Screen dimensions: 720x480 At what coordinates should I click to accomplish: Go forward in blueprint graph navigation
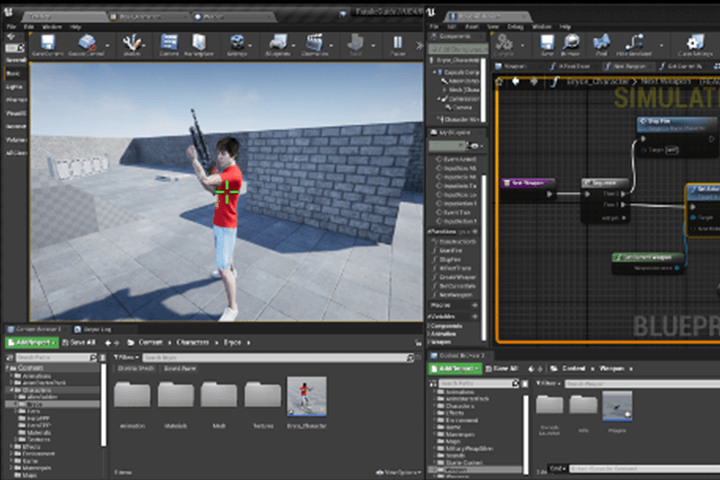534,81
